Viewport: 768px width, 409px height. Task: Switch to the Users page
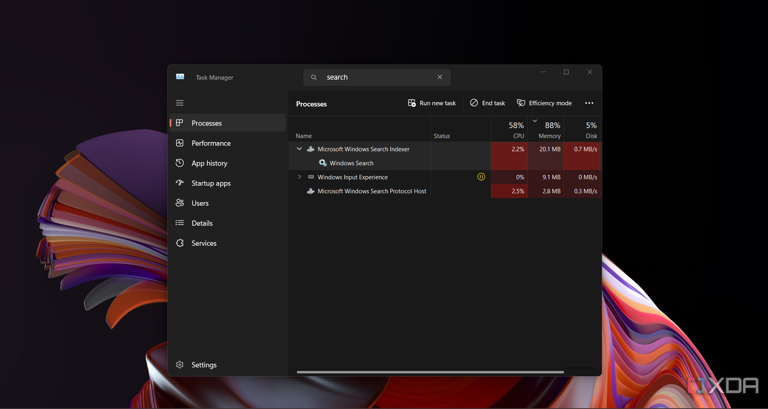tap(228, 203)
